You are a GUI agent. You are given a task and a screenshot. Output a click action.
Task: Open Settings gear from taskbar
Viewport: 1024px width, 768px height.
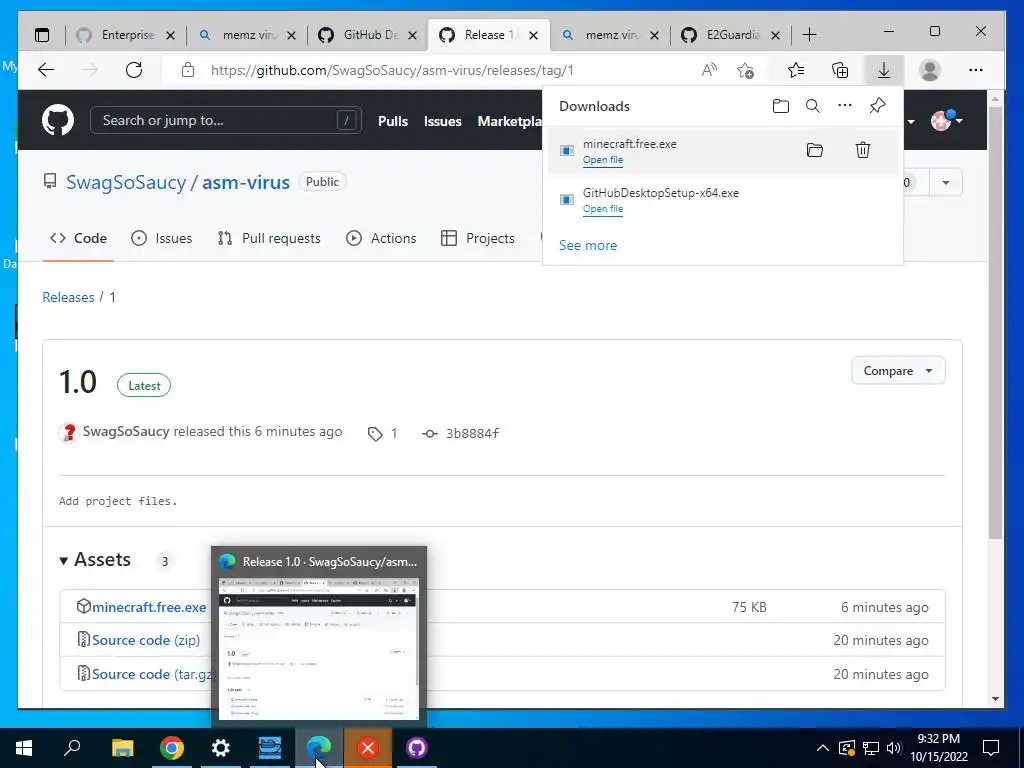coord(221,748)
